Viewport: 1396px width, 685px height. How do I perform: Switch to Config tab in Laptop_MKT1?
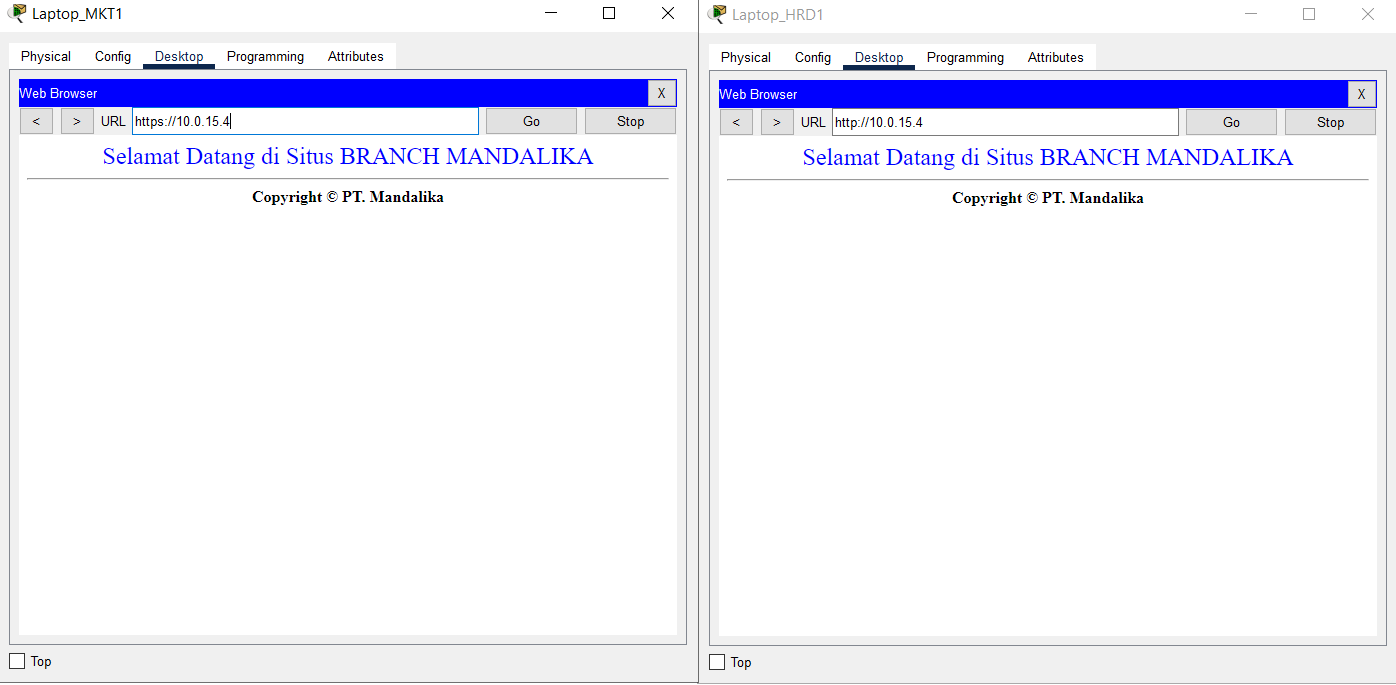tap(113, 57)
